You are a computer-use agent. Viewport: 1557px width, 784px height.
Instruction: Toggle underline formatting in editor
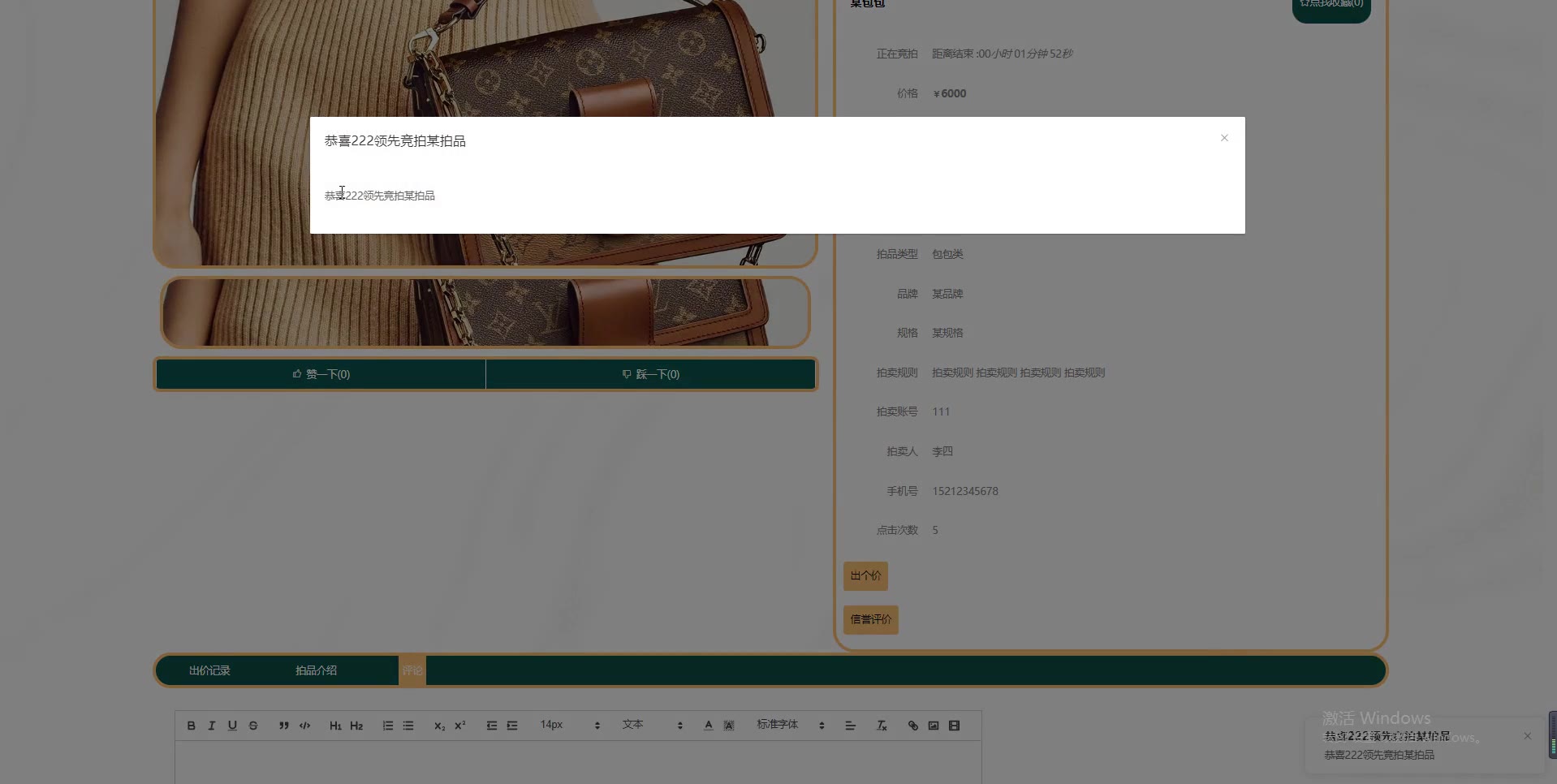[232, 726]
